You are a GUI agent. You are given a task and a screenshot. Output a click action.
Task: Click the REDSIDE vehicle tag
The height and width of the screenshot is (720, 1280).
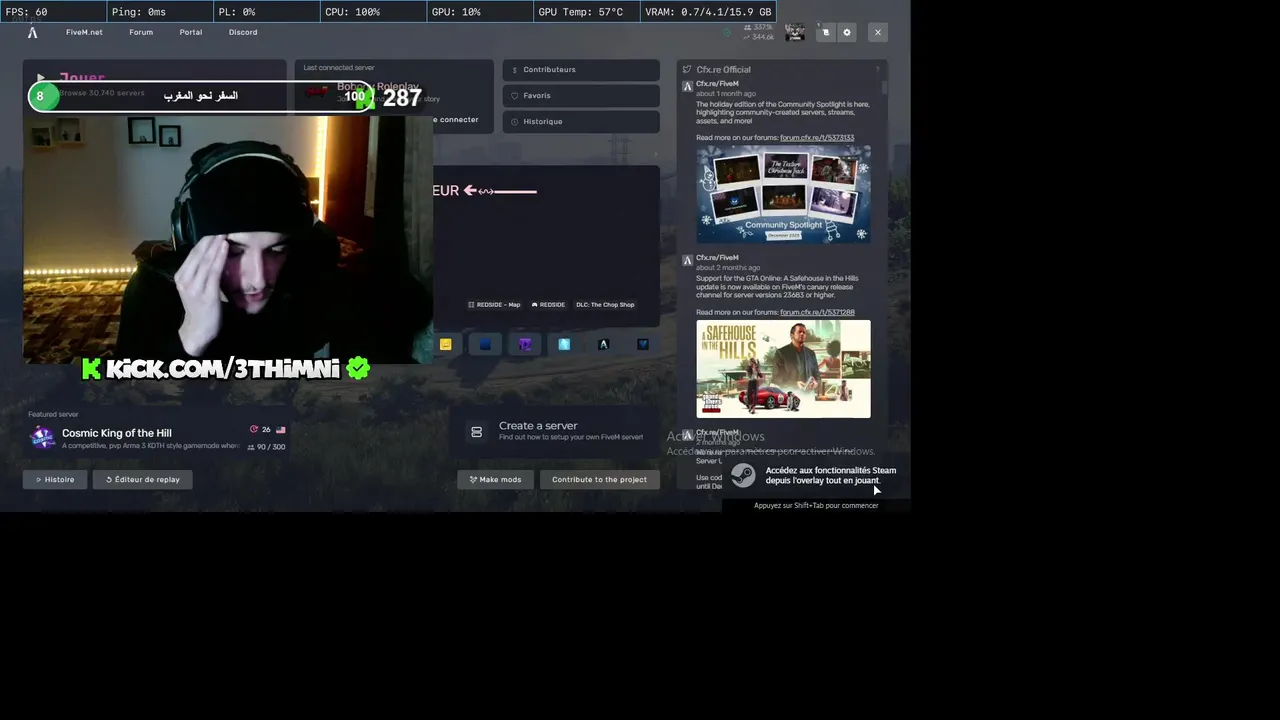point(548,305)
